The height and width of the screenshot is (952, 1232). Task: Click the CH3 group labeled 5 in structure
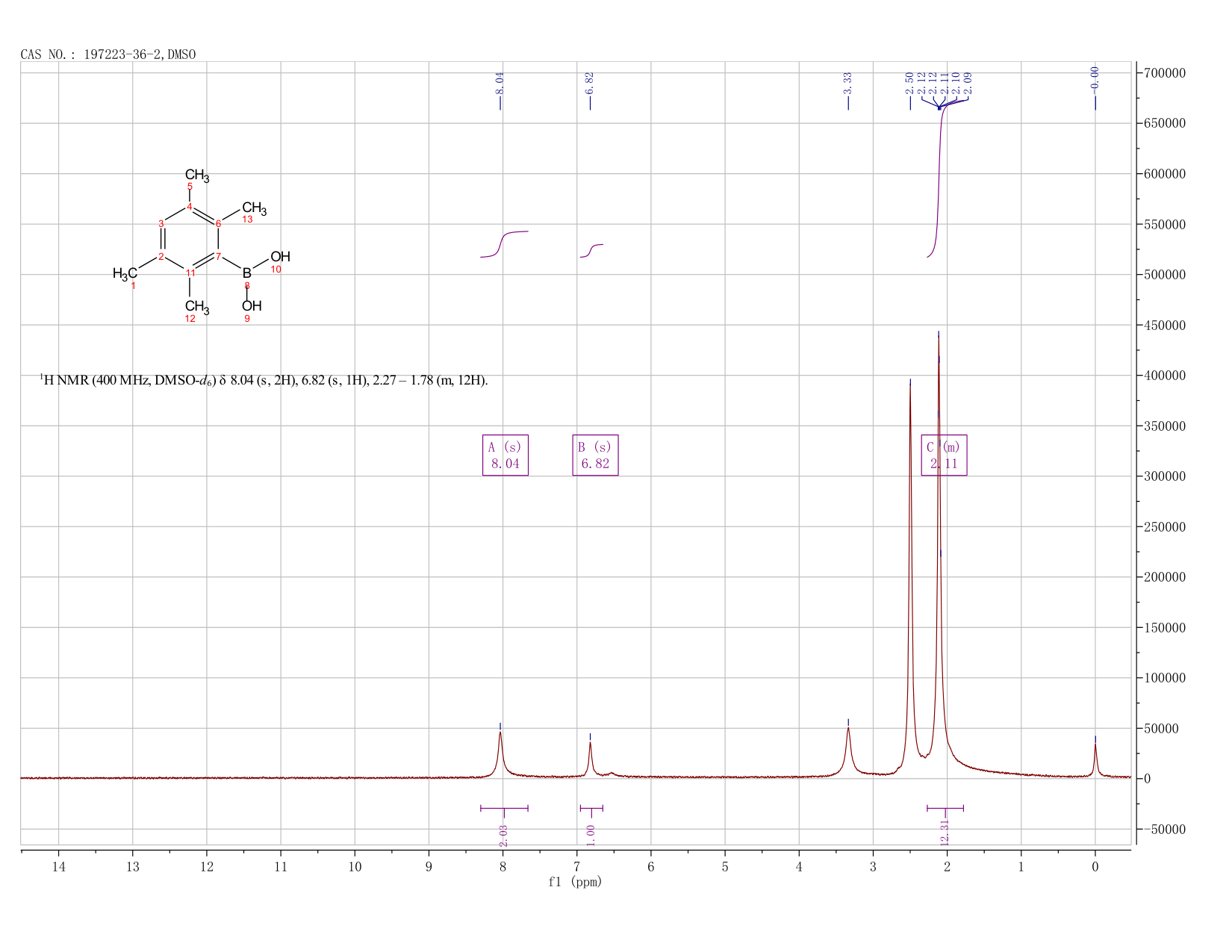(x=197, y=175)
